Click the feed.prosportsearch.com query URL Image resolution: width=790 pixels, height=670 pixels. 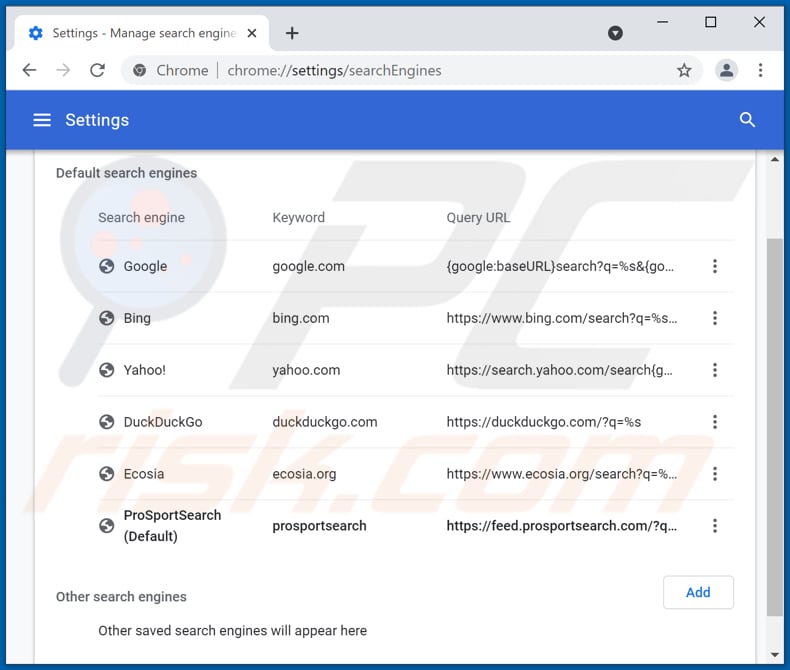(562, 526)
